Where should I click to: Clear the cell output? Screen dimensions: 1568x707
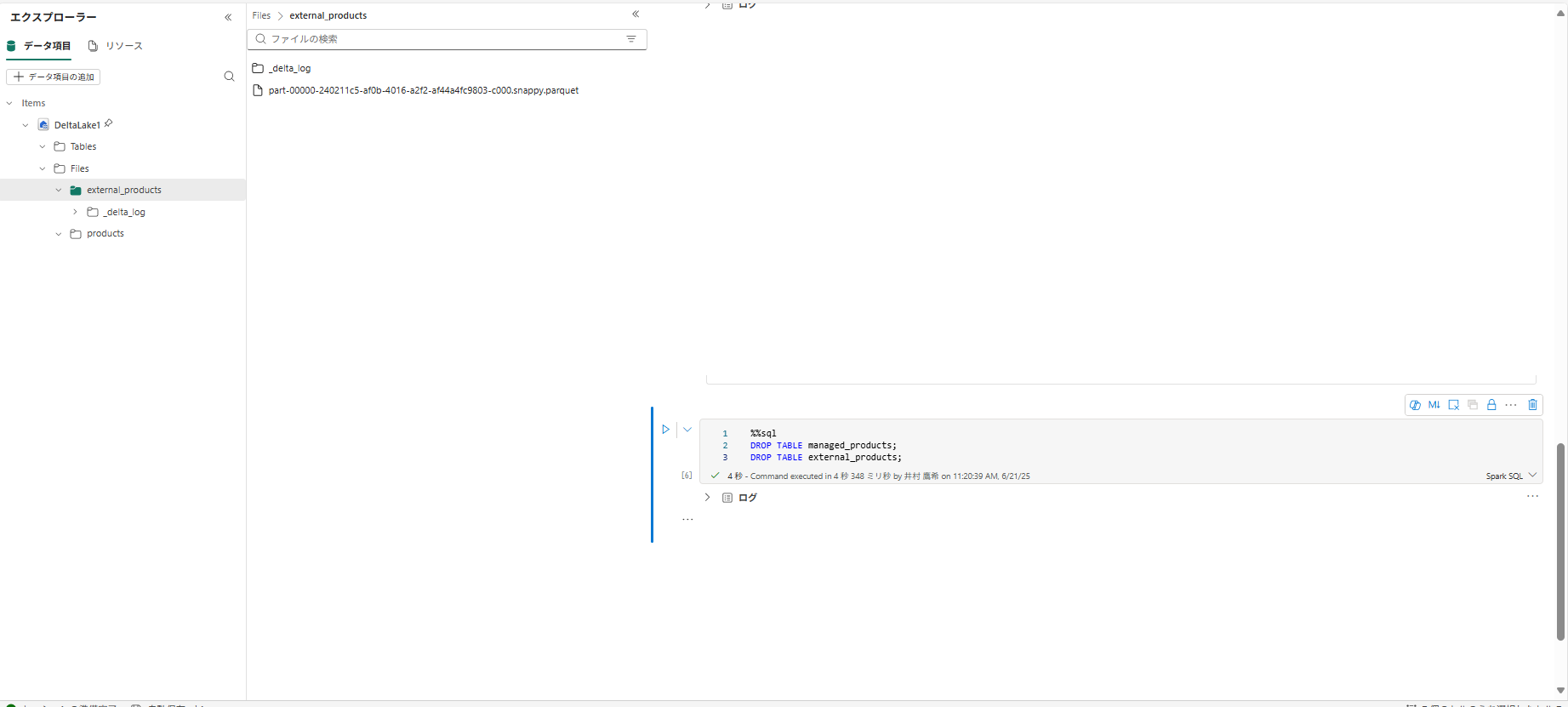pos(1454,405)
